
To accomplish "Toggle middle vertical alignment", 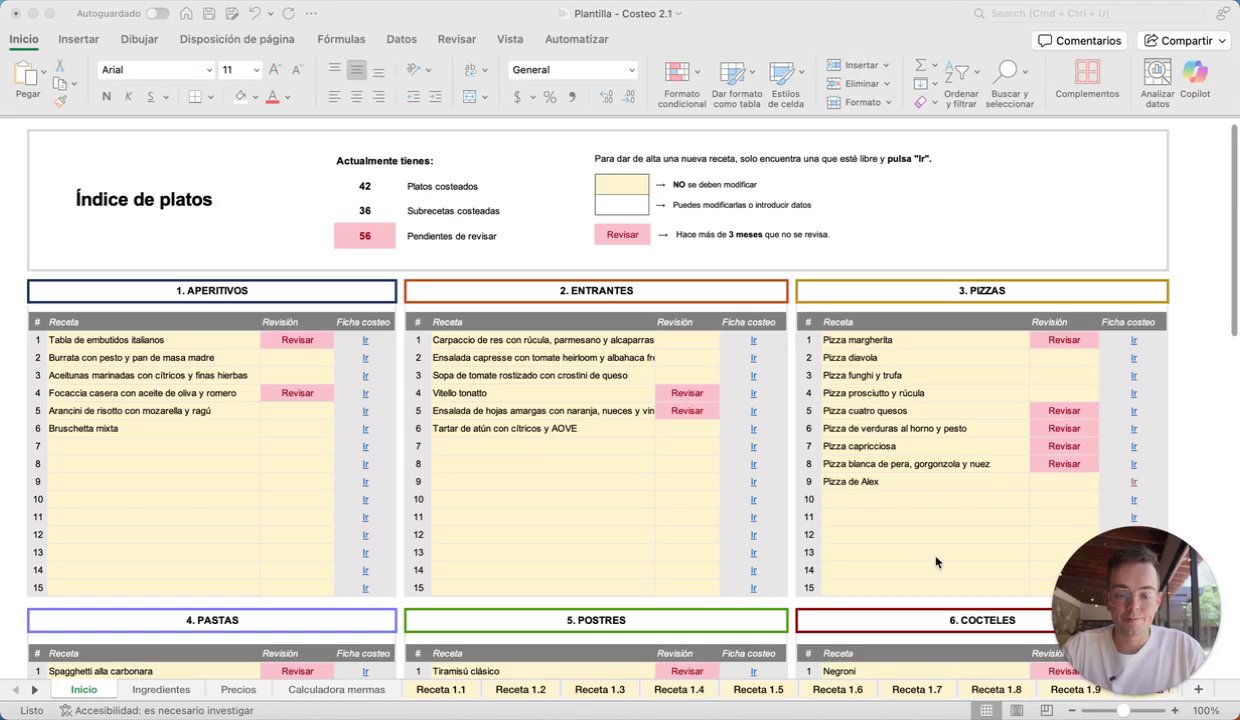I will (357, 70).
